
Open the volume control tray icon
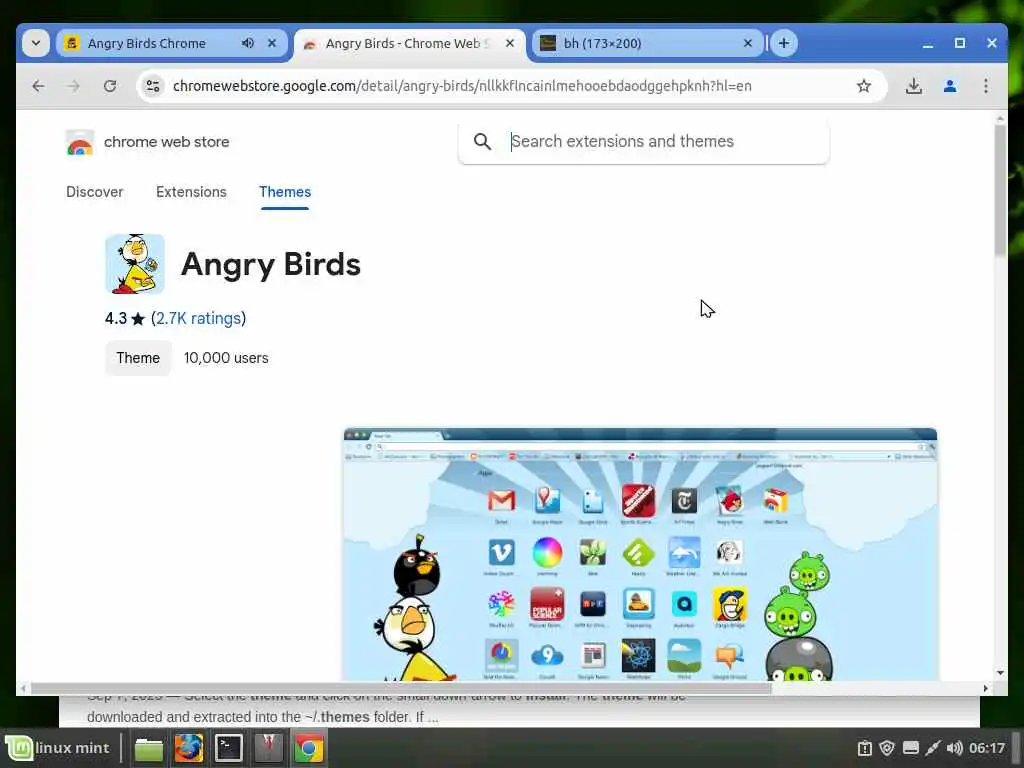(x=955, y=748)
